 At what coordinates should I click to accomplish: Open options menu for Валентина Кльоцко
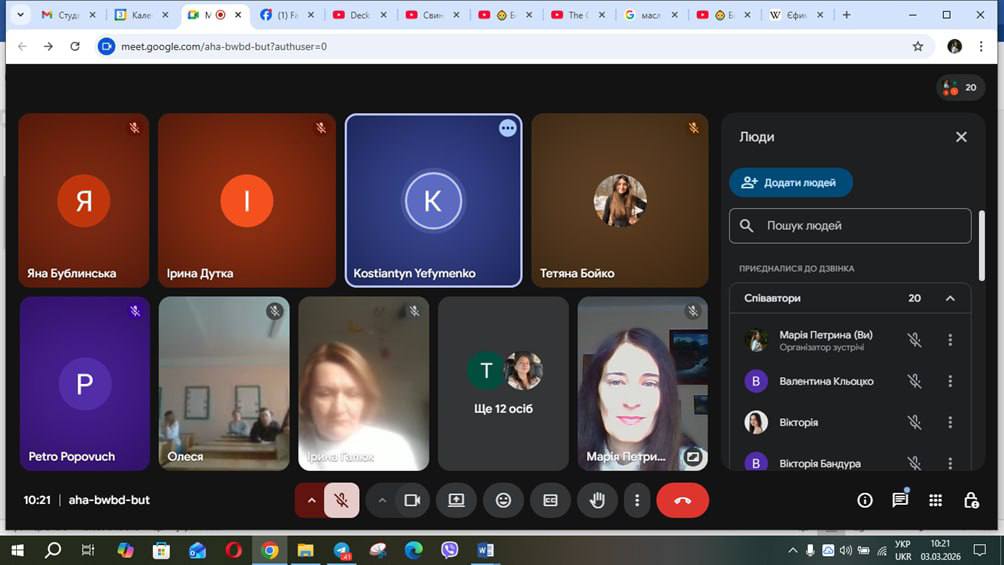point(950,381)
